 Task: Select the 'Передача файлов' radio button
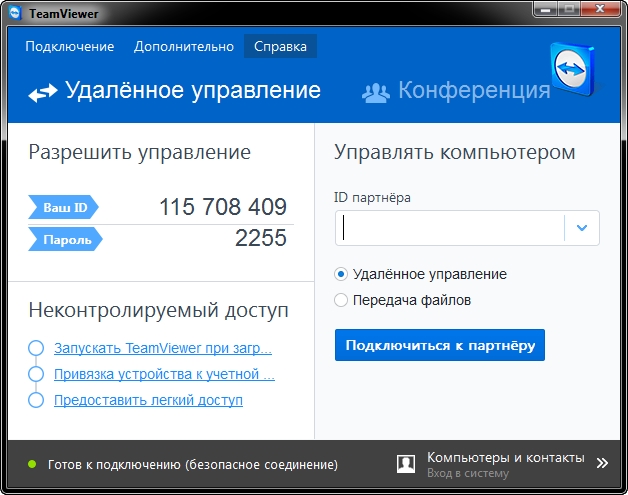[x=341, y=300]
